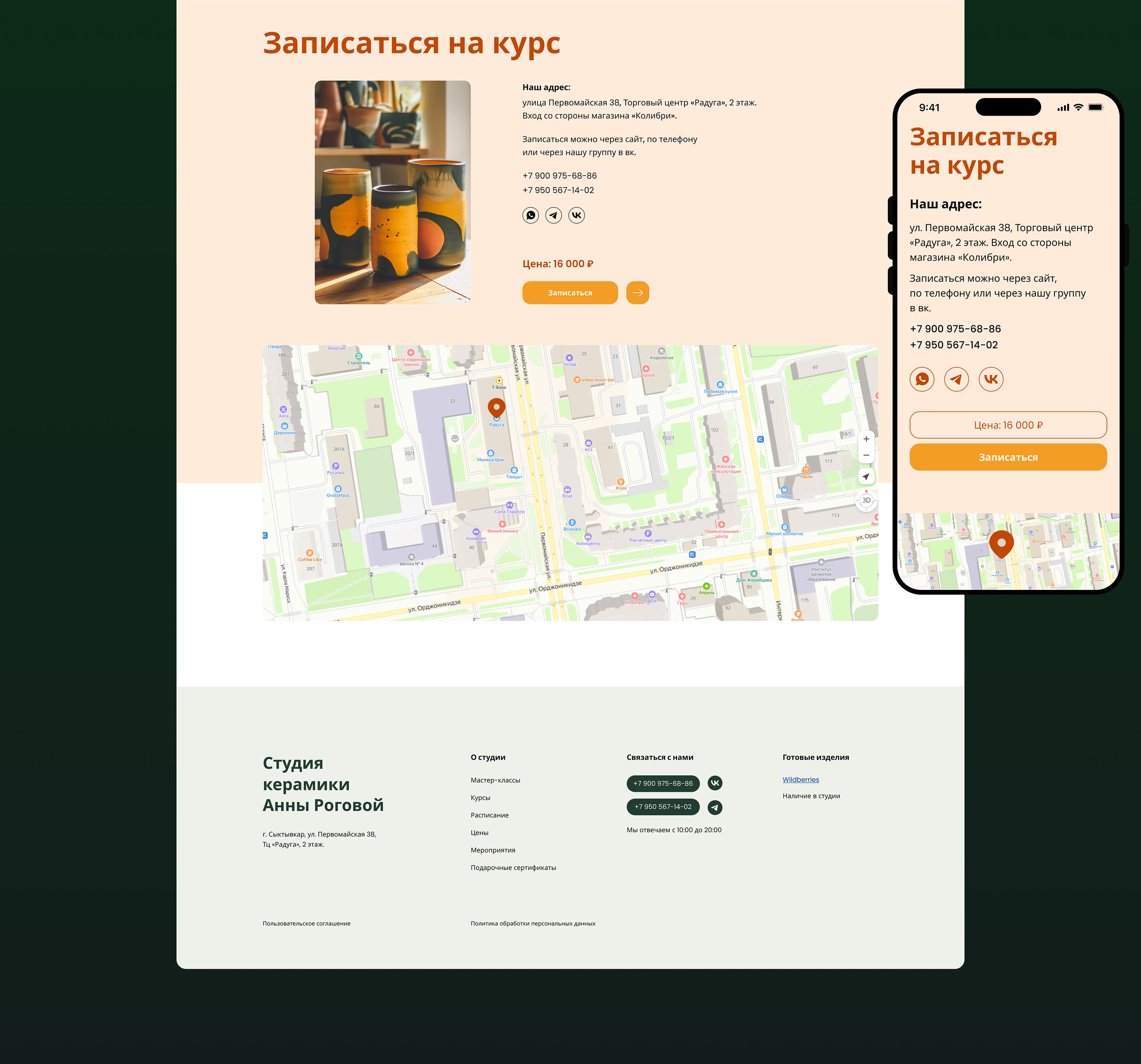Image resolution: width=1141 pixels, height=1064 pixels.
Task: Tap VK icon on the phone mockup
Action: tap(991, 379)
